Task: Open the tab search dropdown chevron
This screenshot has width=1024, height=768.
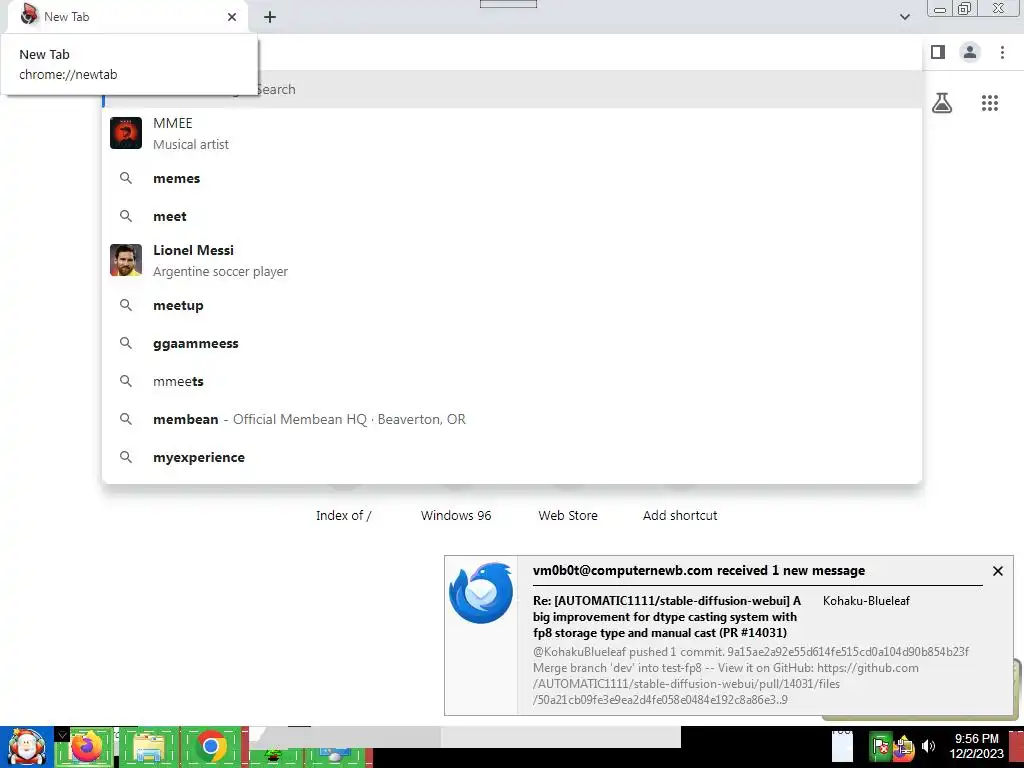Action: click(x=904, y=17)
